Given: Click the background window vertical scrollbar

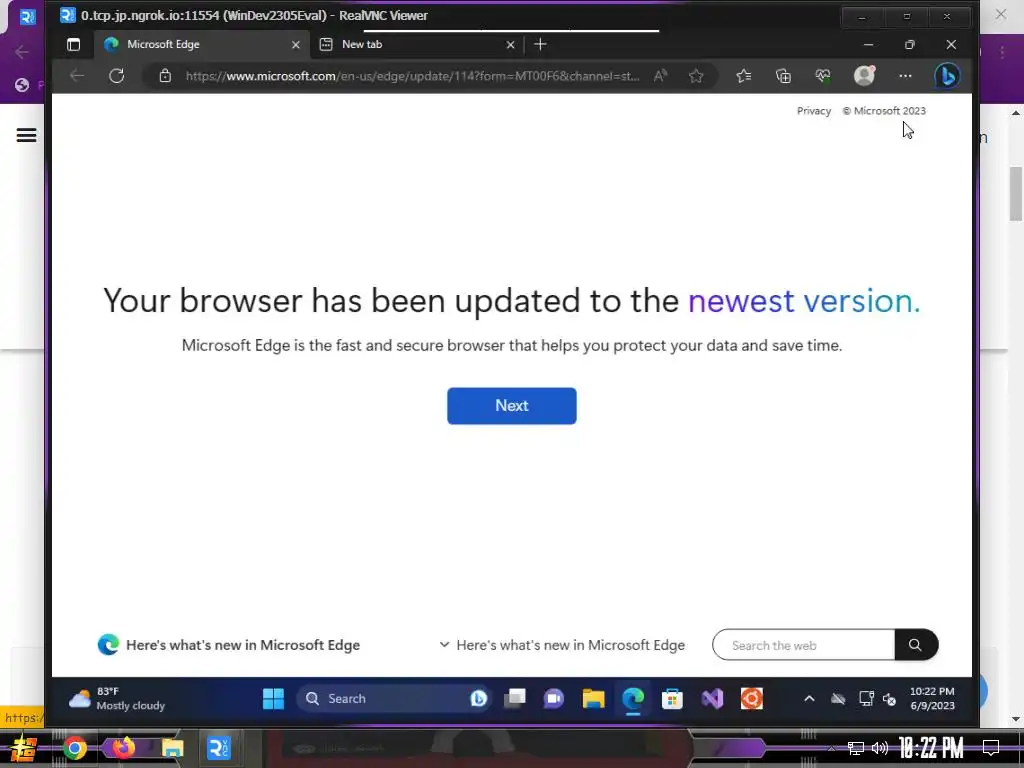Looking at the screenshot, I should point(1016,193).
